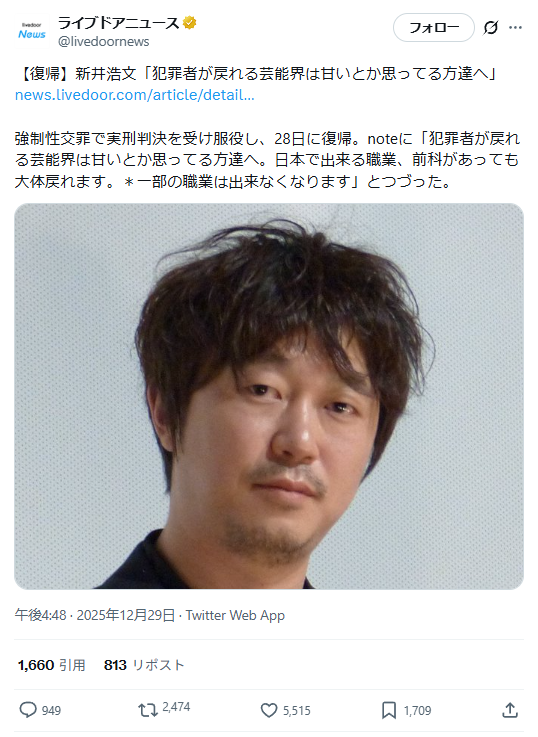The height and width of the screenshot is (737, 538).
Task: Click the gold verified badge
Action: point(190,22)
